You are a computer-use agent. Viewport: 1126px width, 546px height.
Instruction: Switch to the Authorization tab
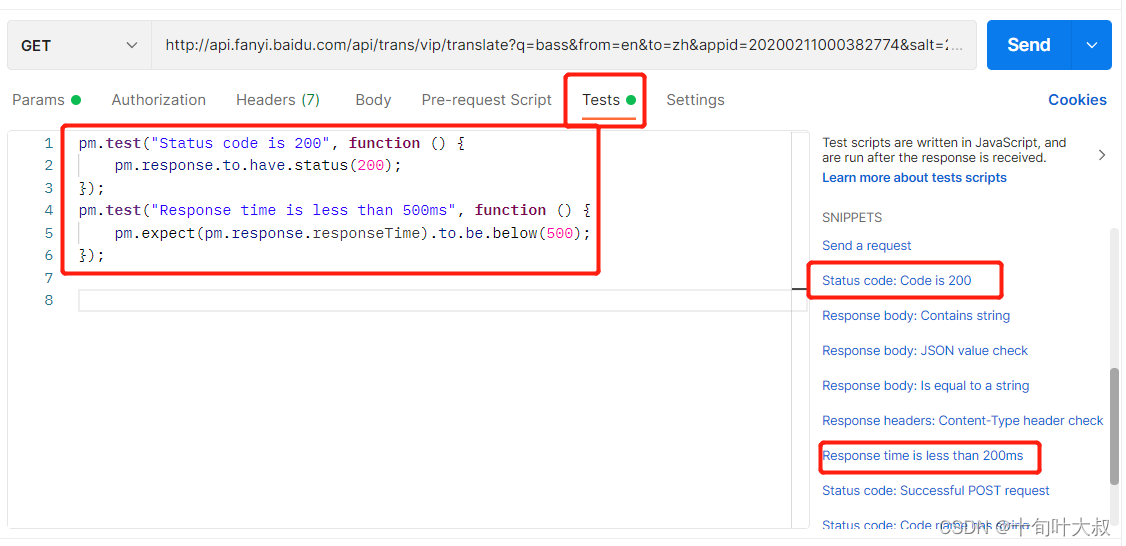pyautogui.click(x=159, y=100)
